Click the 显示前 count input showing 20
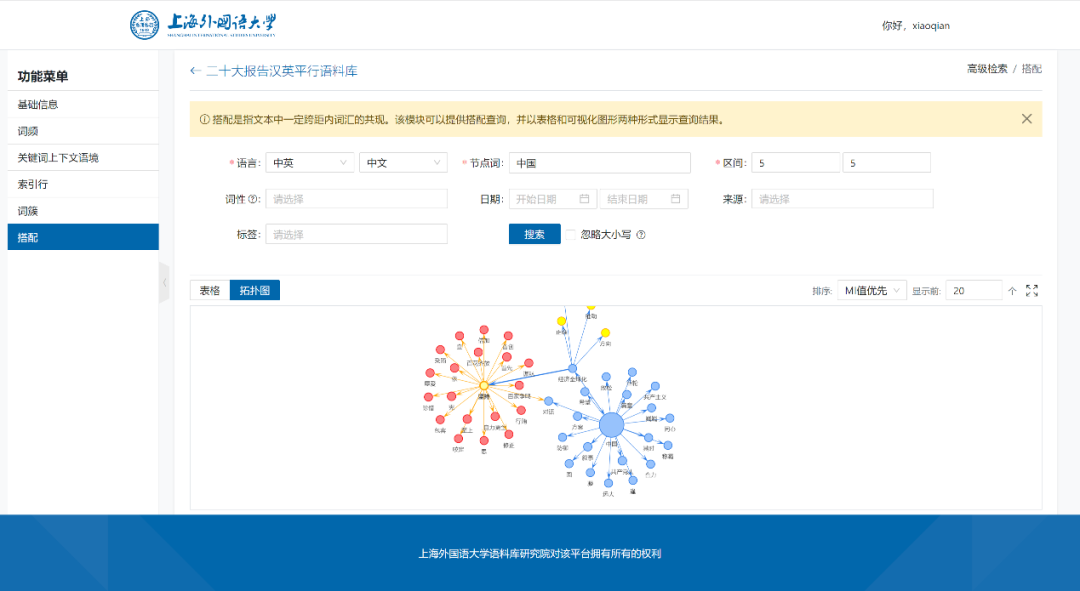This screenshot has height=591, width=1080. click(x=972, y=290)
